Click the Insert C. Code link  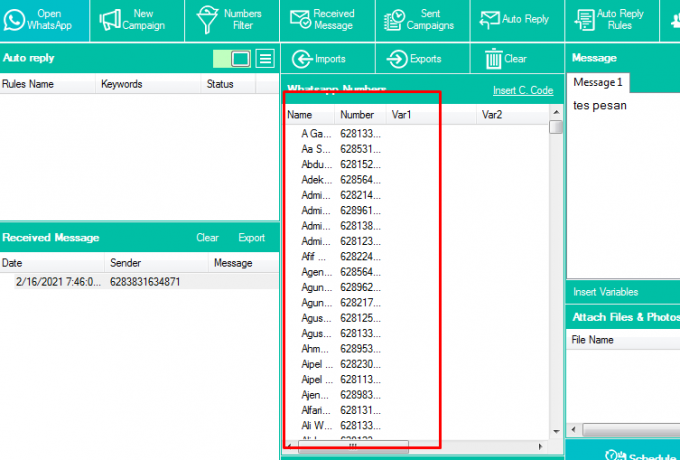[x=522, y=91]
